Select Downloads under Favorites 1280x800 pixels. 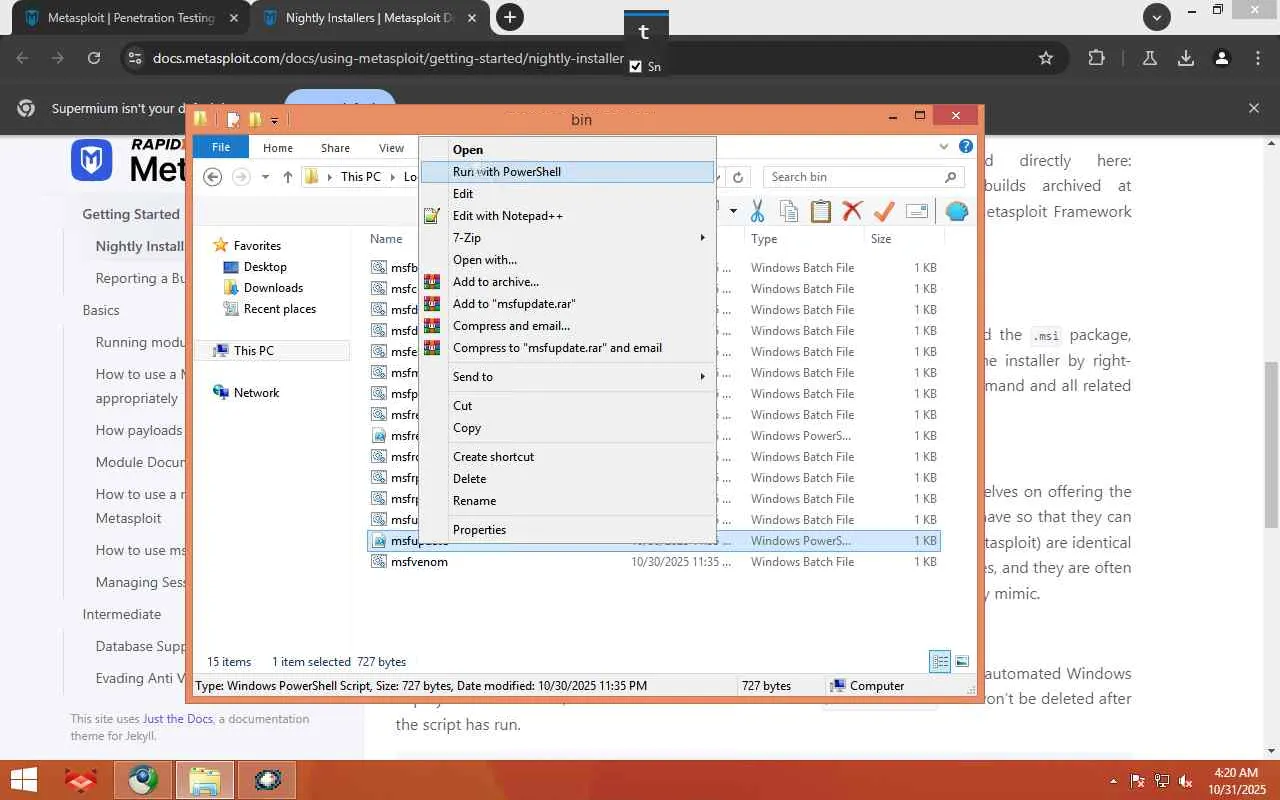click(273, 288)
